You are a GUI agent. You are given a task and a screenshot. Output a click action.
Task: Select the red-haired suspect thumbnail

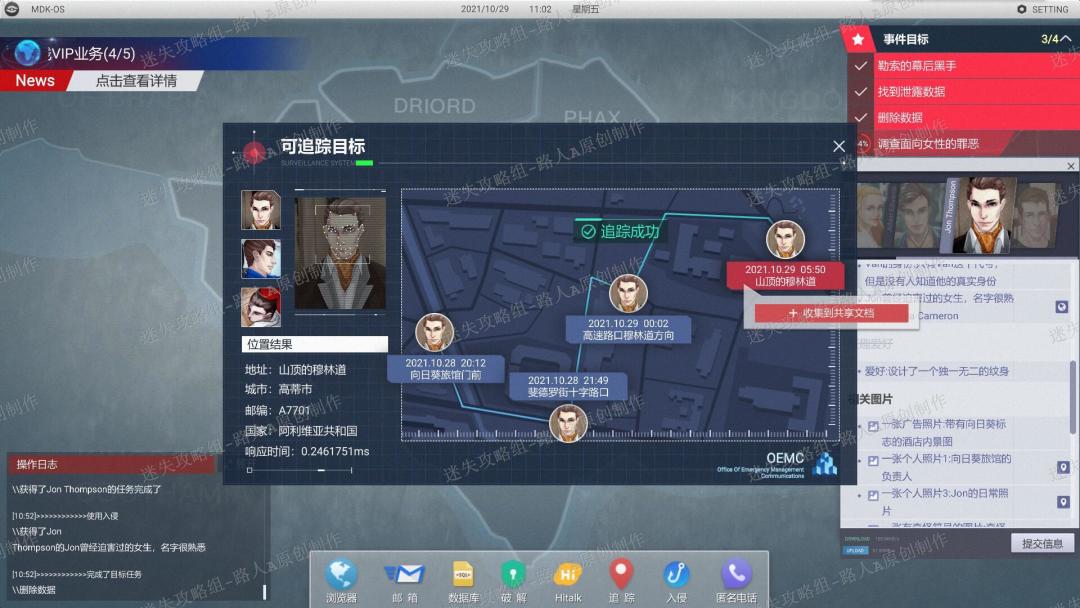tap(261, 306)
